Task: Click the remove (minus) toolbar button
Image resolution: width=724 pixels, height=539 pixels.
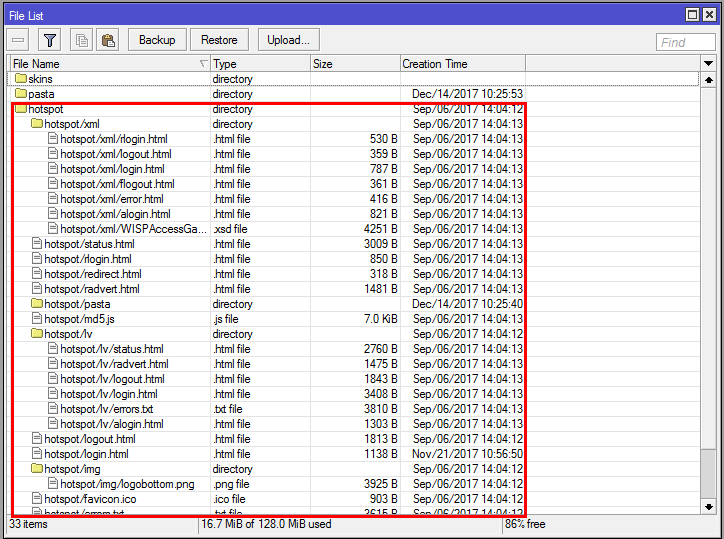Action: [18, 40]
